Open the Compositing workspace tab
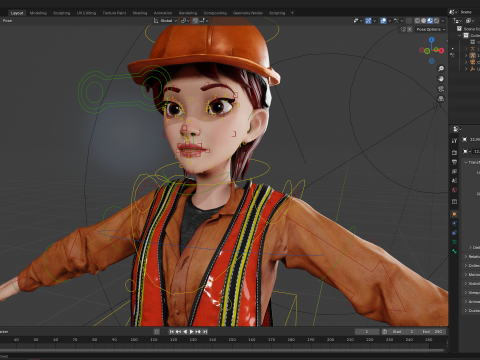Screen dimensions: 480x360 pos(215,13)
